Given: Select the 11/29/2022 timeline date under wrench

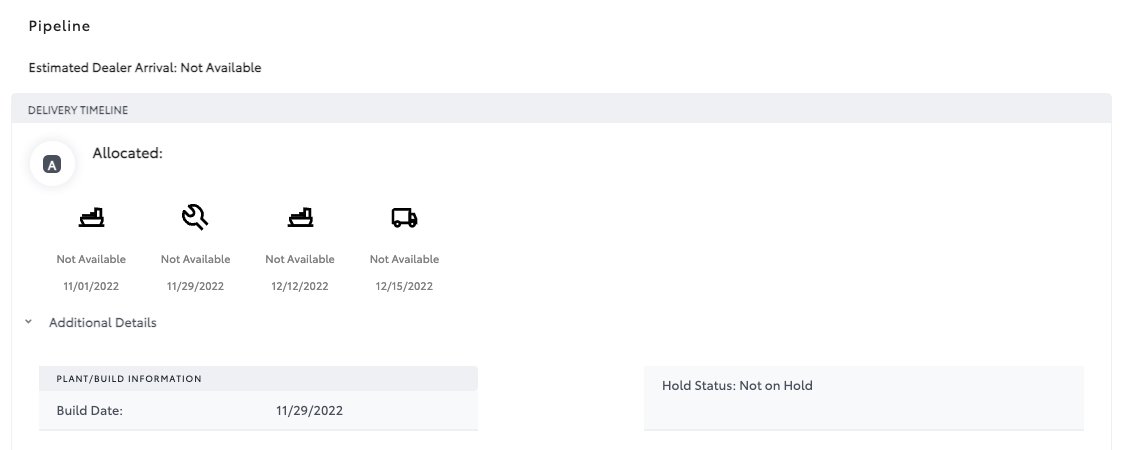Looking at the screenshot, I should pos(195,286).
